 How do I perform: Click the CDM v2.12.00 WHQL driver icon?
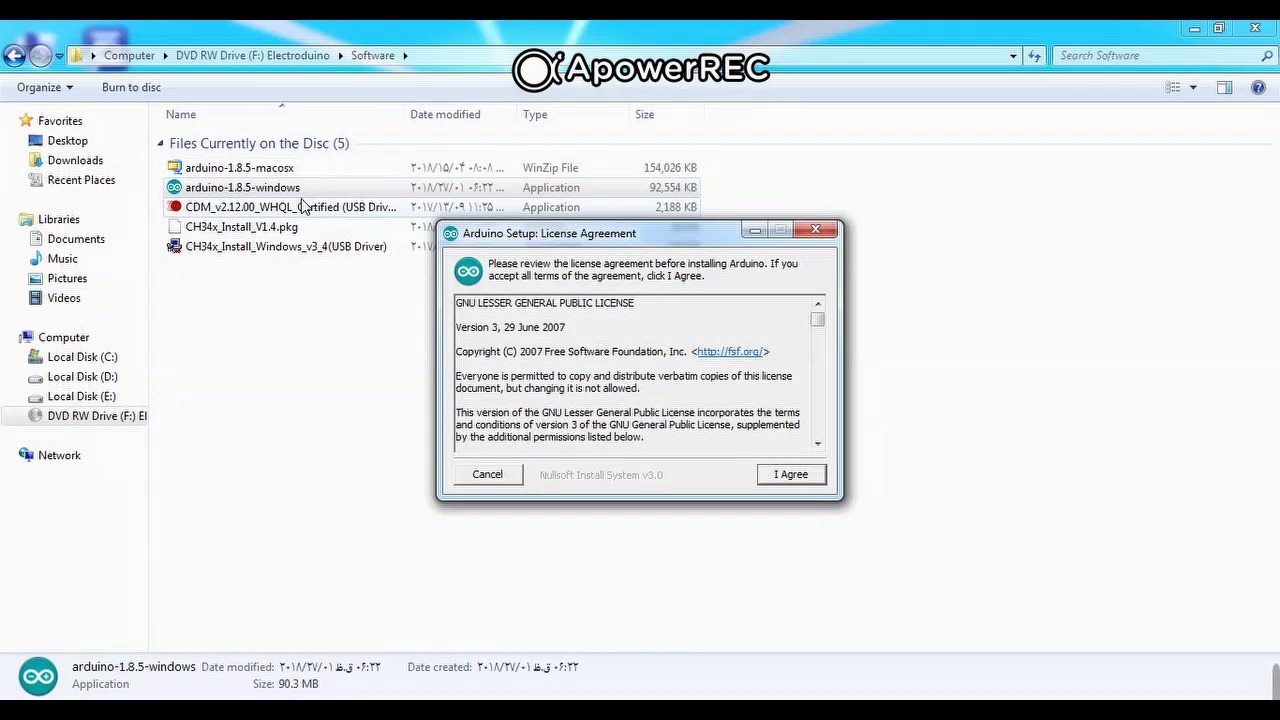click(x=175, y=207)
